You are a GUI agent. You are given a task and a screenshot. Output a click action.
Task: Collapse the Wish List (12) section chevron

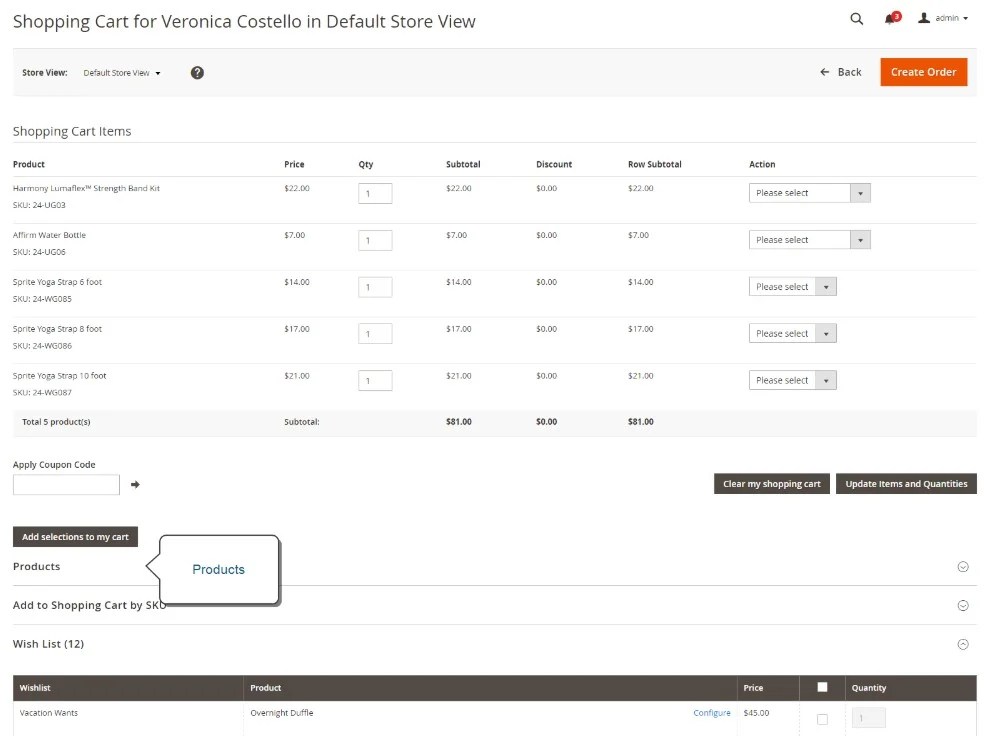[963, 644]
